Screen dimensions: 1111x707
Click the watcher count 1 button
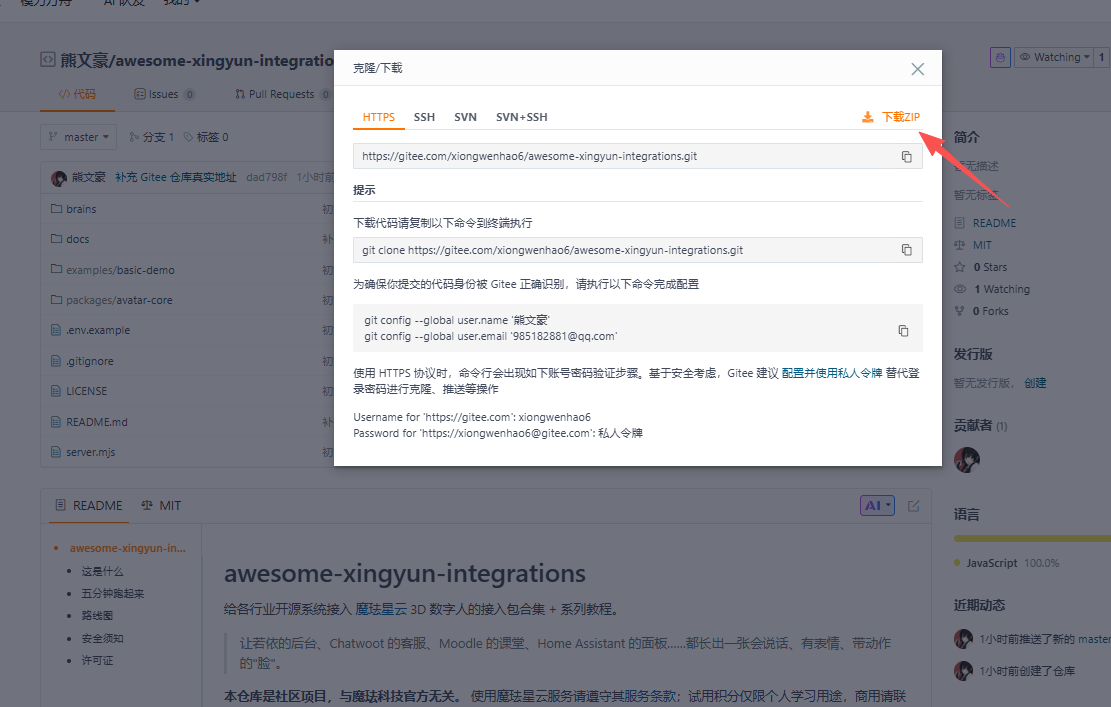pyautogui.click(x=1101, y=57)
